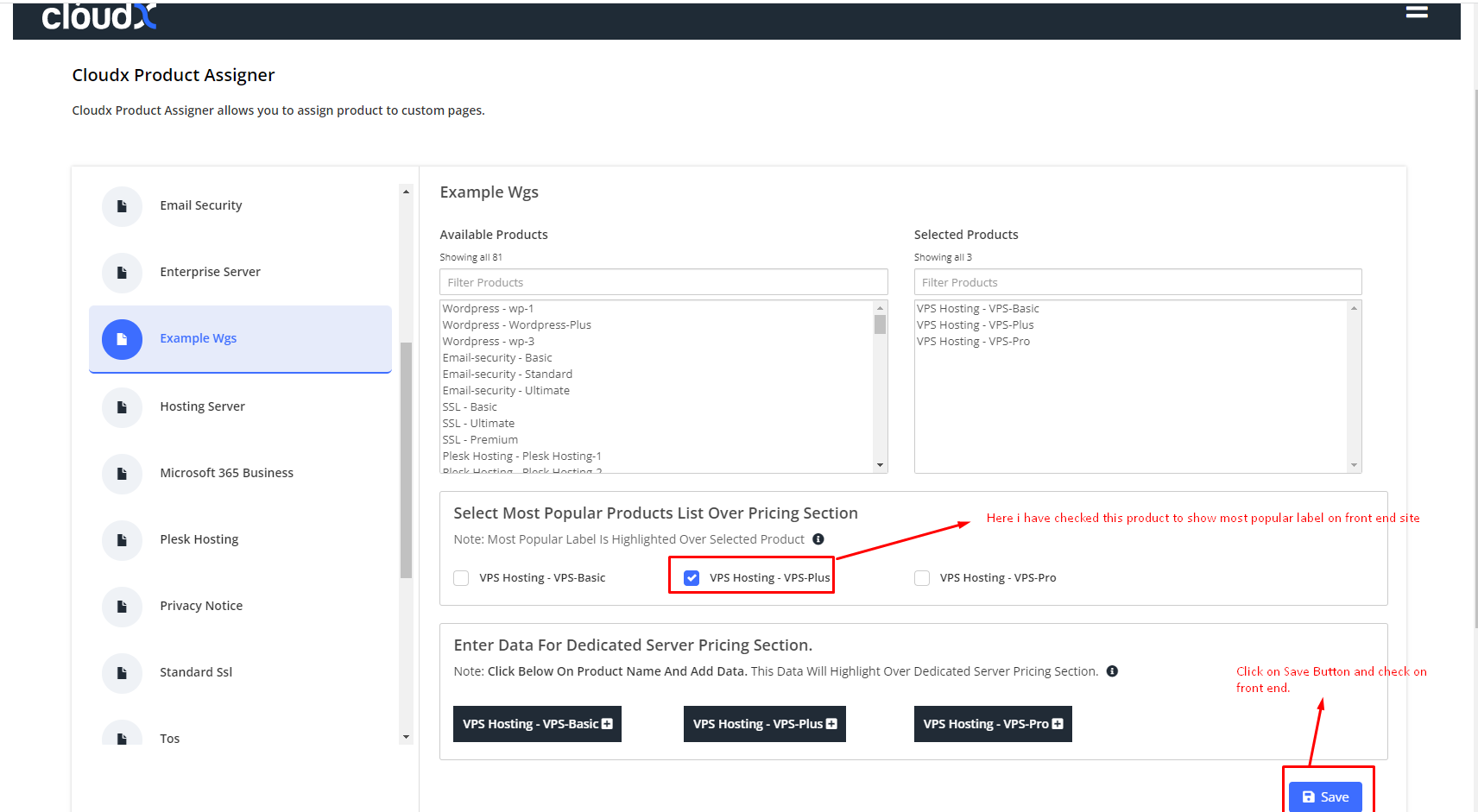Uncheck the VPS Hosting - VPS-Plus checkbox

tap(692, 578)
